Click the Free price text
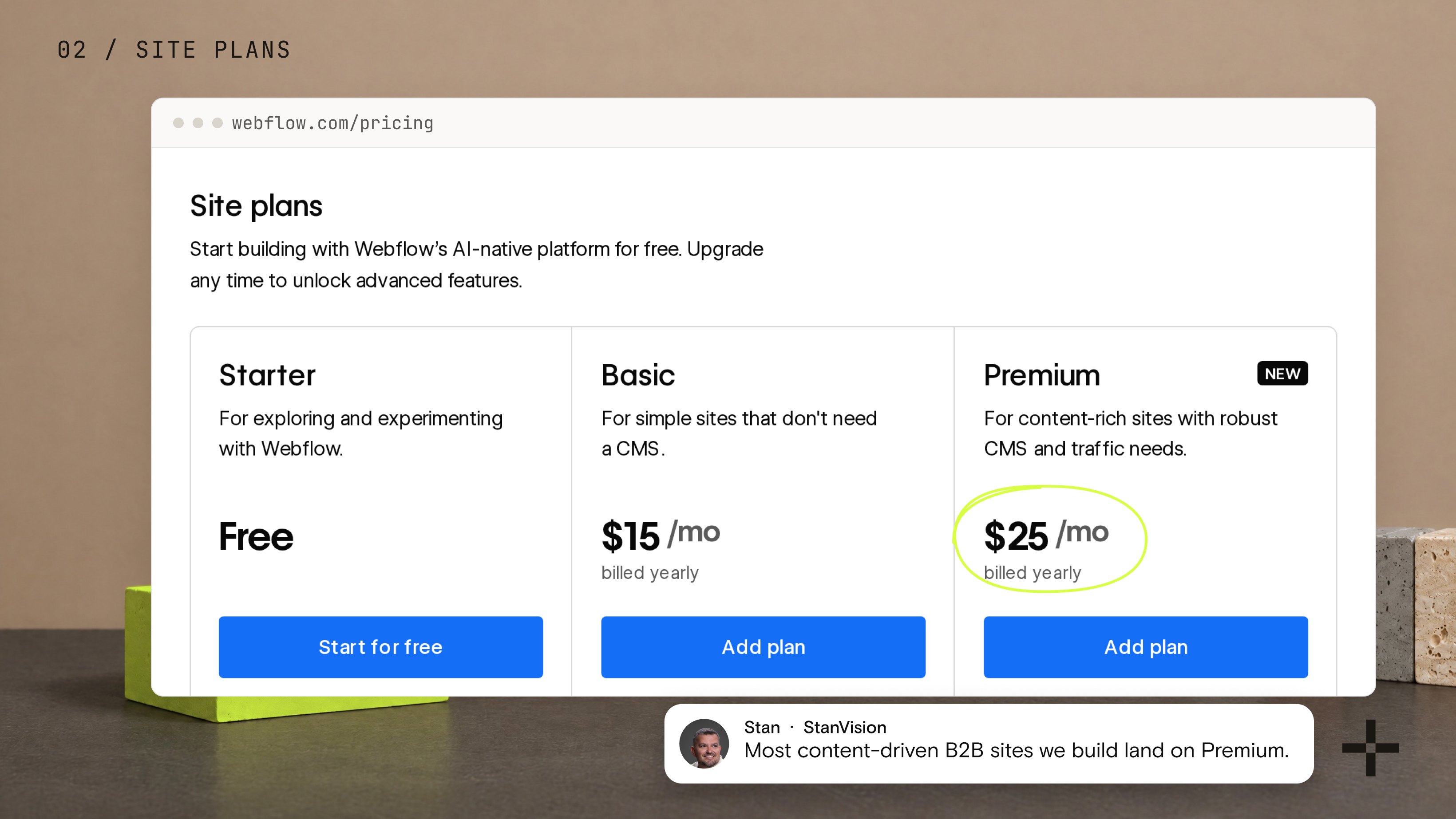The height and width of the screenshot is (819, 1456). pyautogui.click(x=256, y=536)
